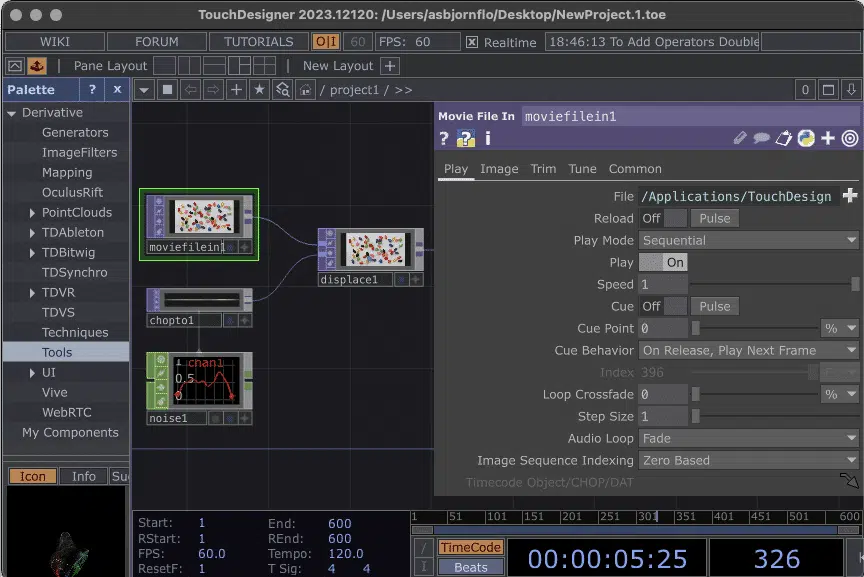Expand the UI folder
Screen dimensions: 864x577
pyautogui.click(x=32, y=373)
